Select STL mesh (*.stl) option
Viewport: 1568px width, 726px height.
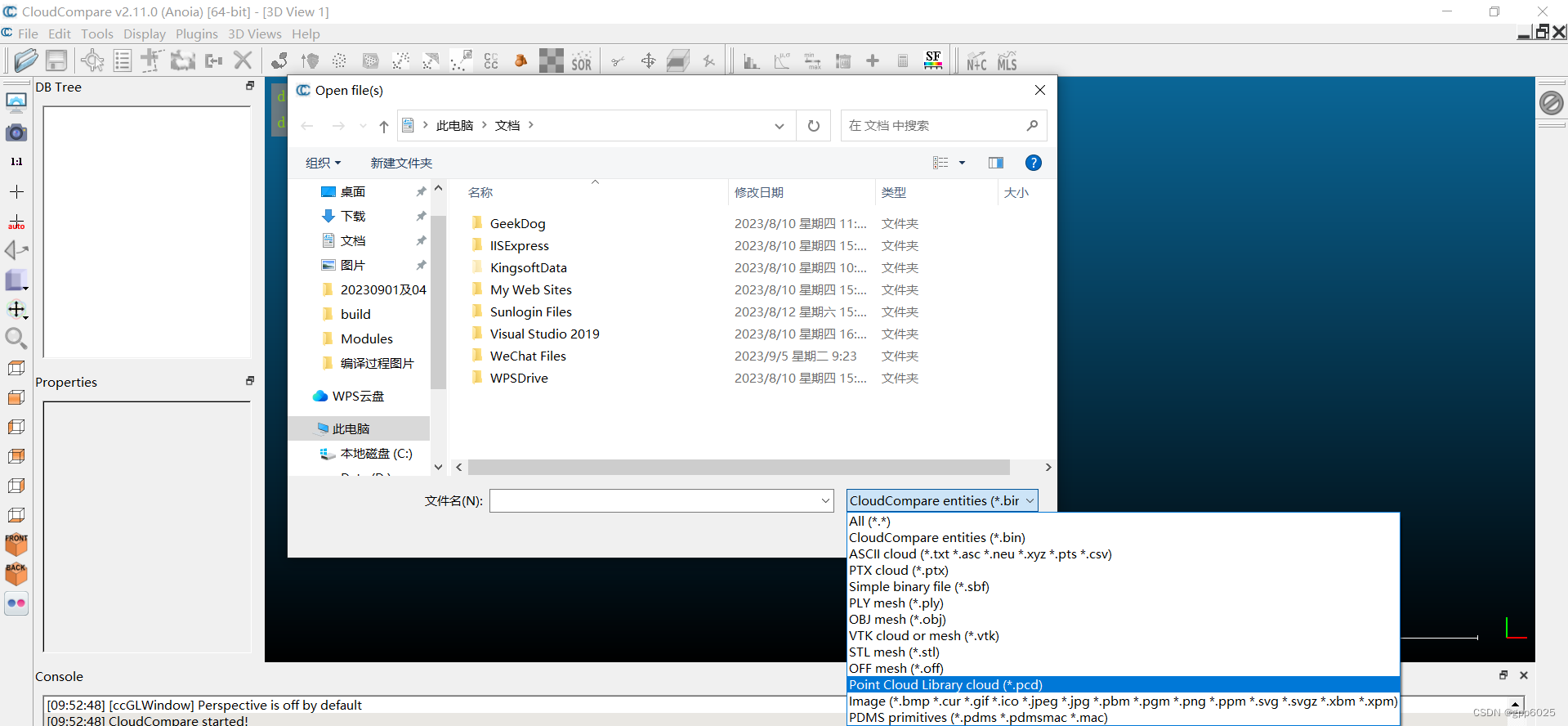click(x=1124, y=652)
